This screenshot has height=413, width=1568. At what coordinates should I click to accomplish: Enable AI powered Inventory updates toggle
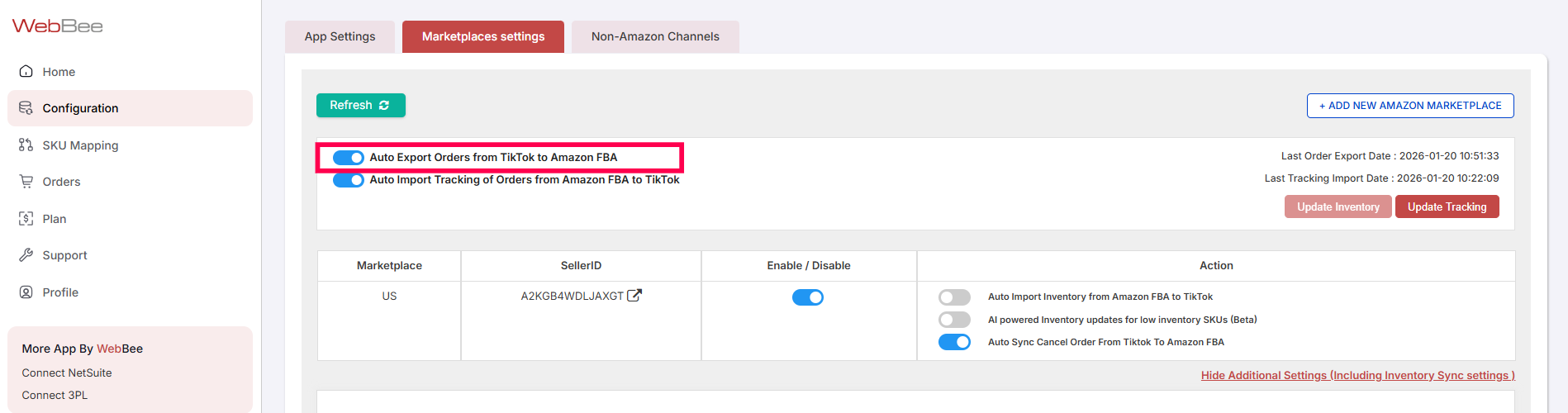954,320
